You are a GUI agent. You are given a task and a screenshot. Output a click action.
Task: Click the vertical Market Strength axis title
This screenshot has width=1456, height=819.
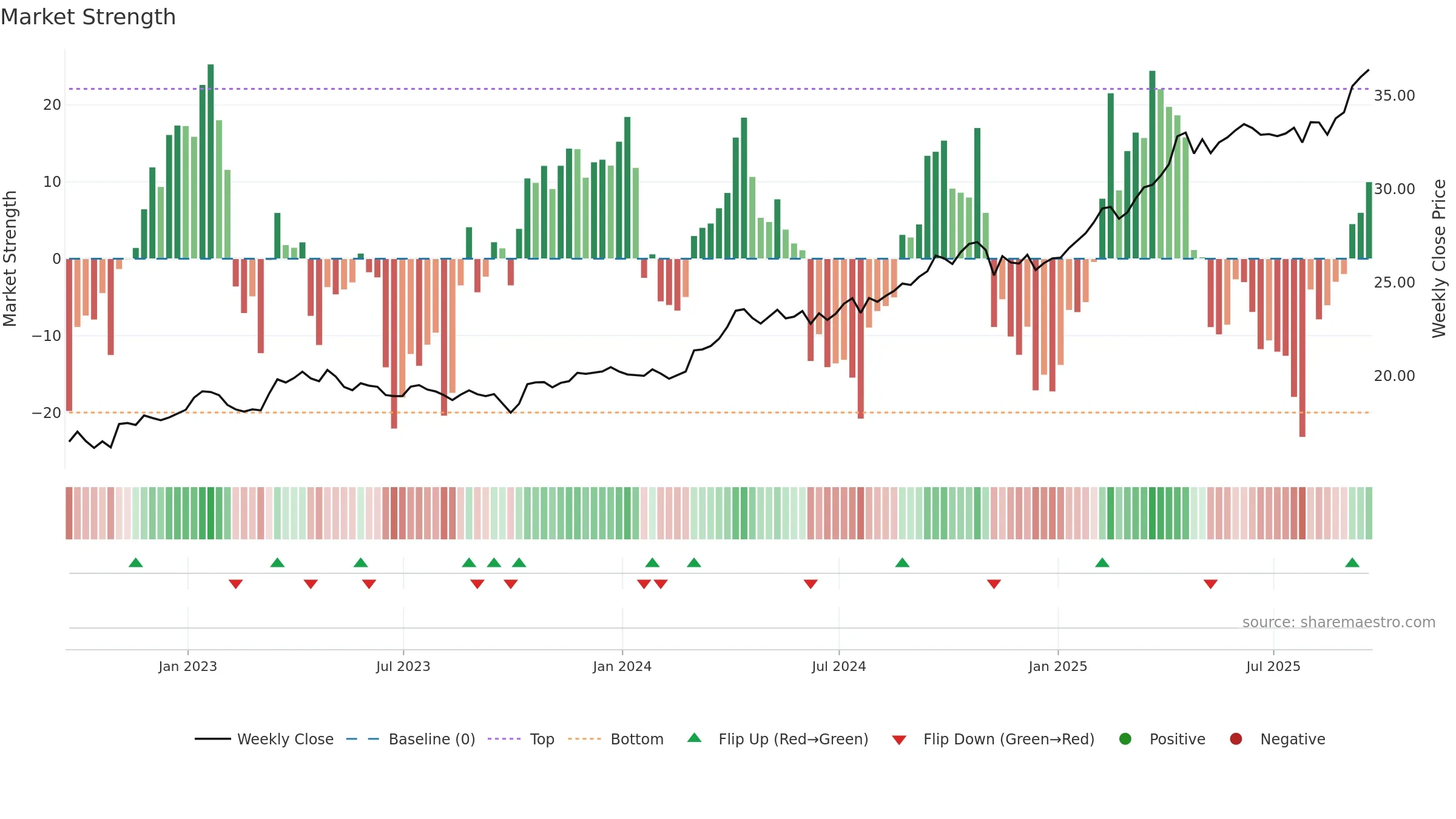click(x=10, y=258)
